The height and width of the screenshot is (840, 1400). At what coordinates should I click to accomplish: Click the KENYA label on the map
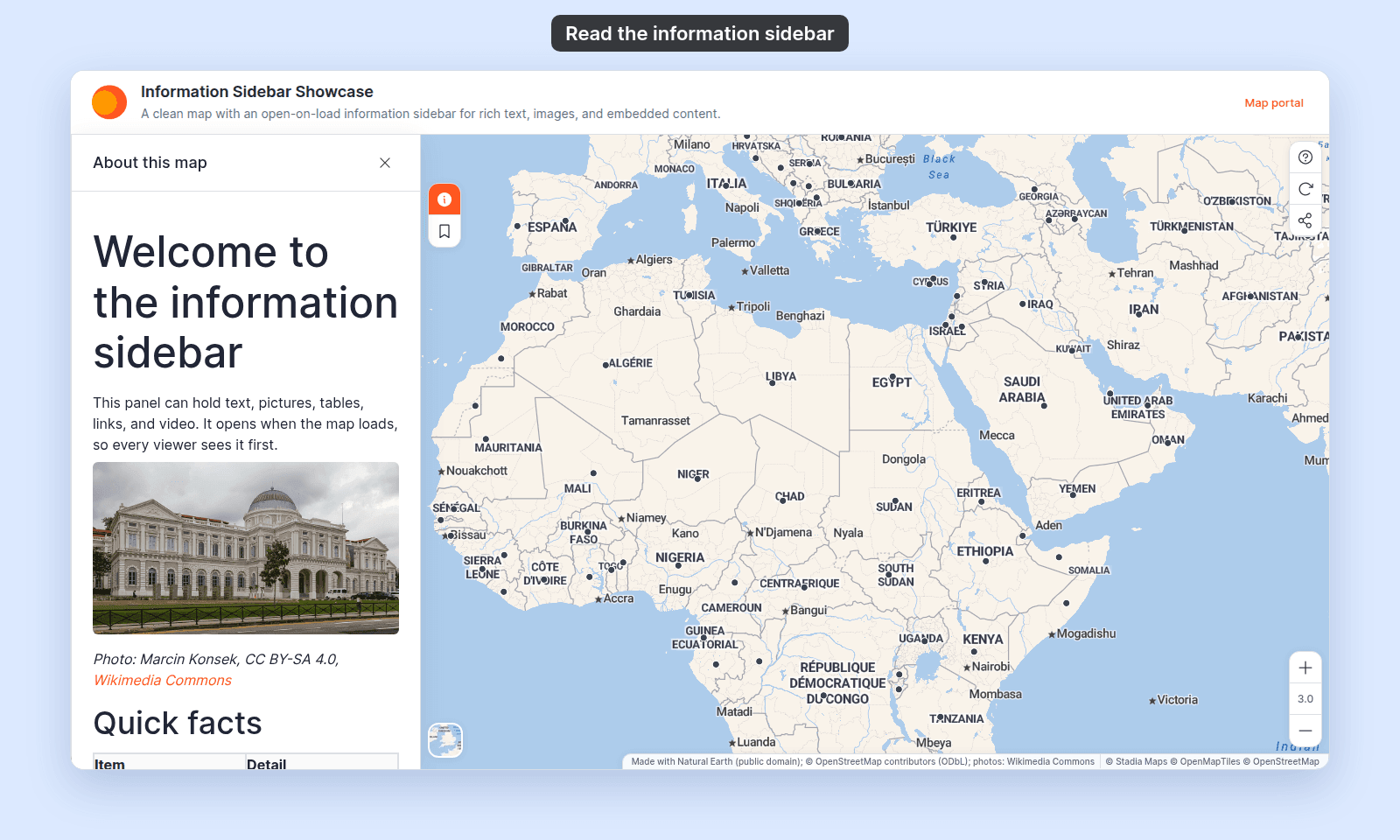983,640
